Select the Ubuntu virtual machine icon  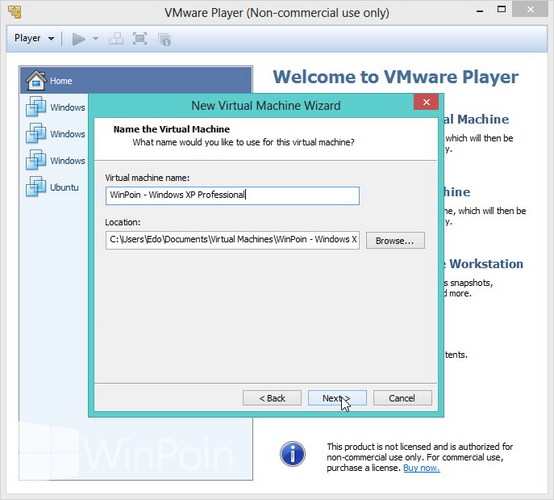click(36, 186)
